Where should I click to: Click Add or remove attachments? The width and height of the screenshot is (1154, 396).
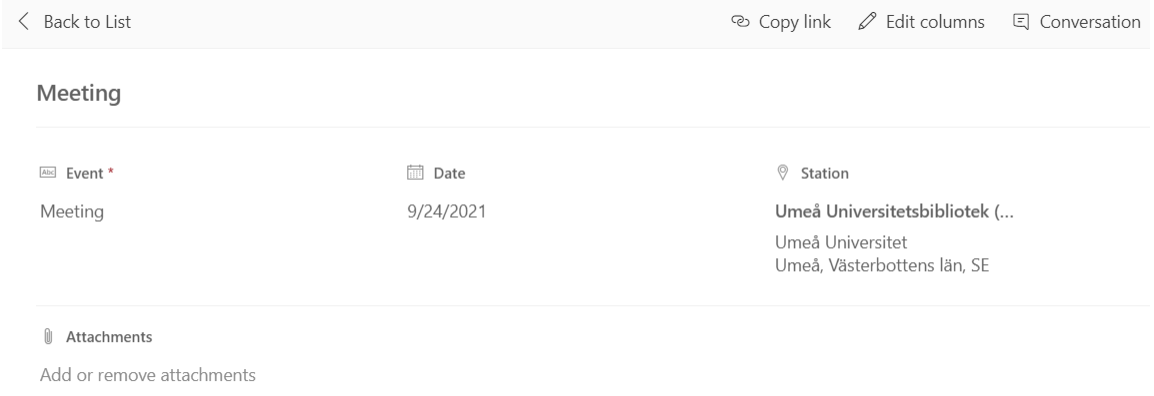(x=148, y=375)
